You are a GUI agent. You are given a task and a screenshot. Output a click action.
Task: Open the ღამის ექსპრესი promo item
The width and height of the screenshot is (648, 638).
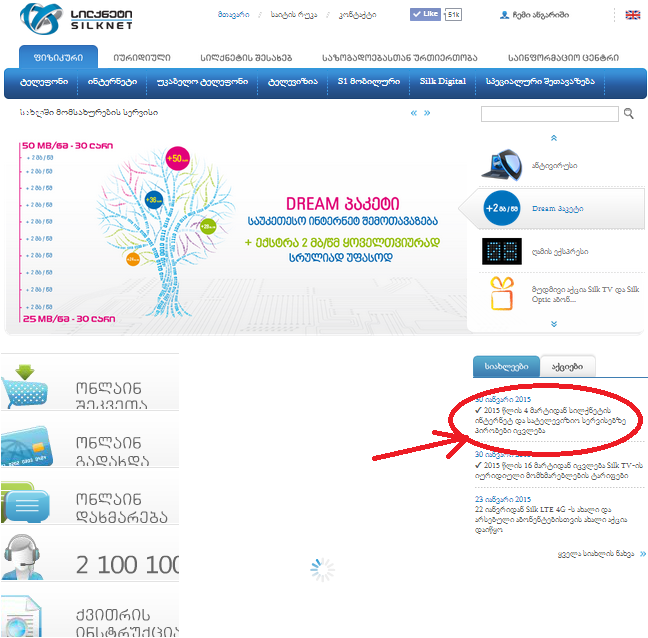point(560,252)
